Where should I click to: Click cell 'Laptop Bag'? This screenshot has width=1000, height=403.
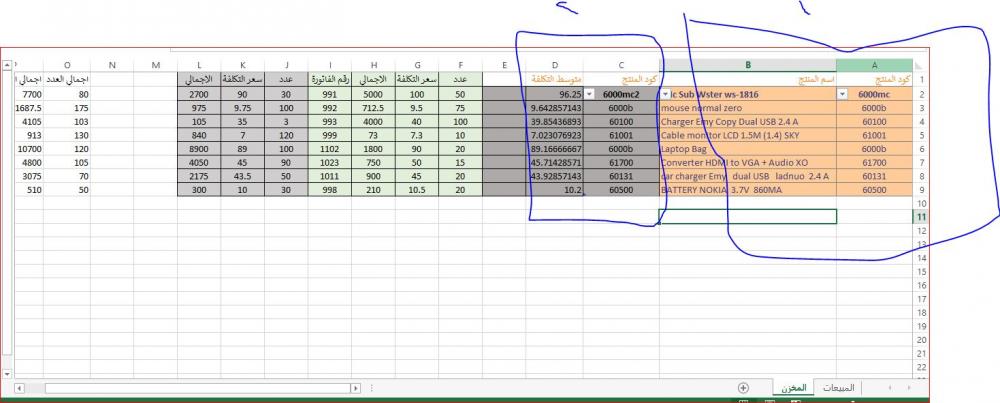(748, 149)
